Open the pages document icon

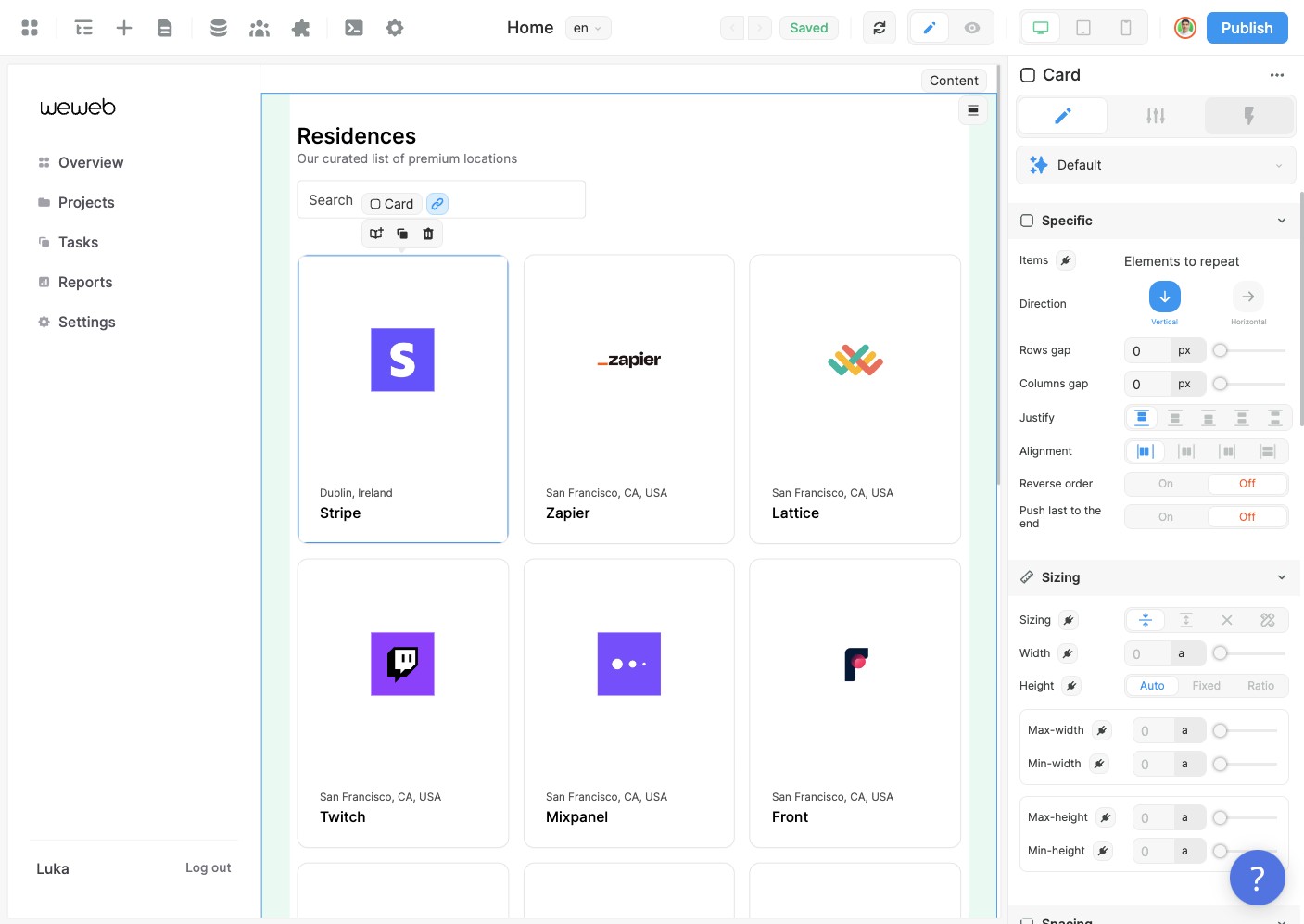point(165,28)
